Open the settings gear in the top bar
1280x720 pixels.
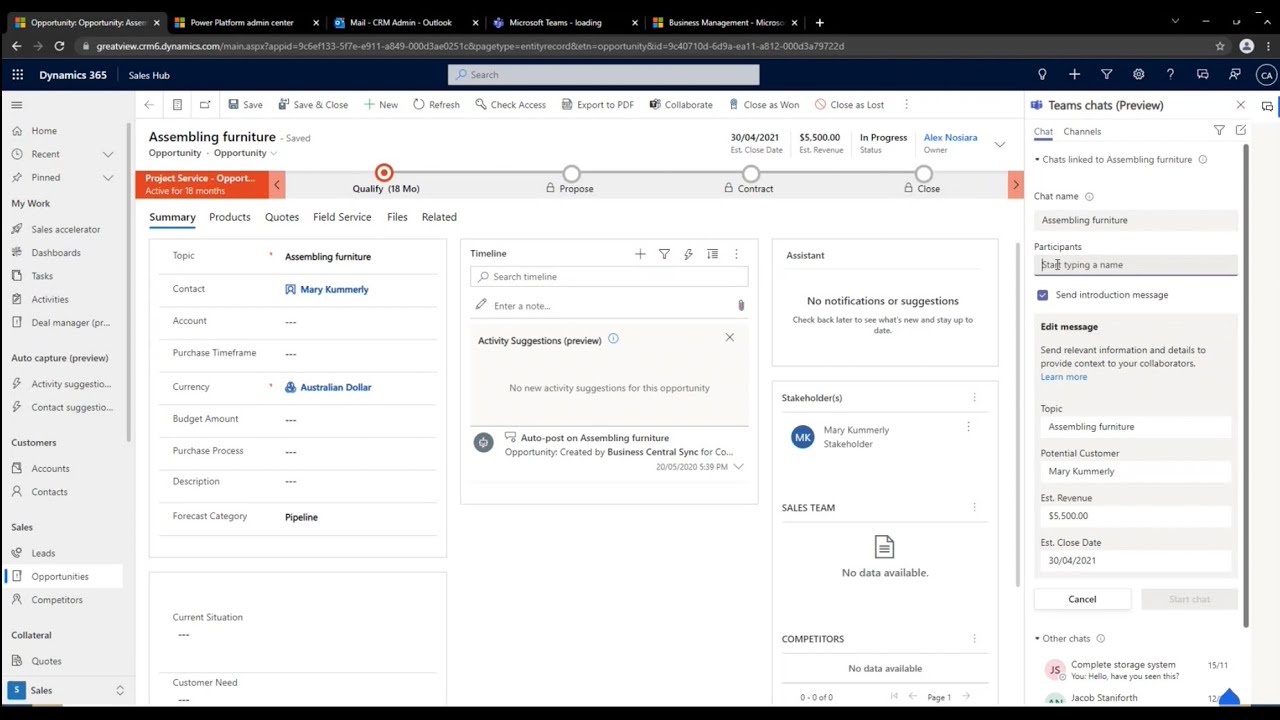tap(1138, 75)
